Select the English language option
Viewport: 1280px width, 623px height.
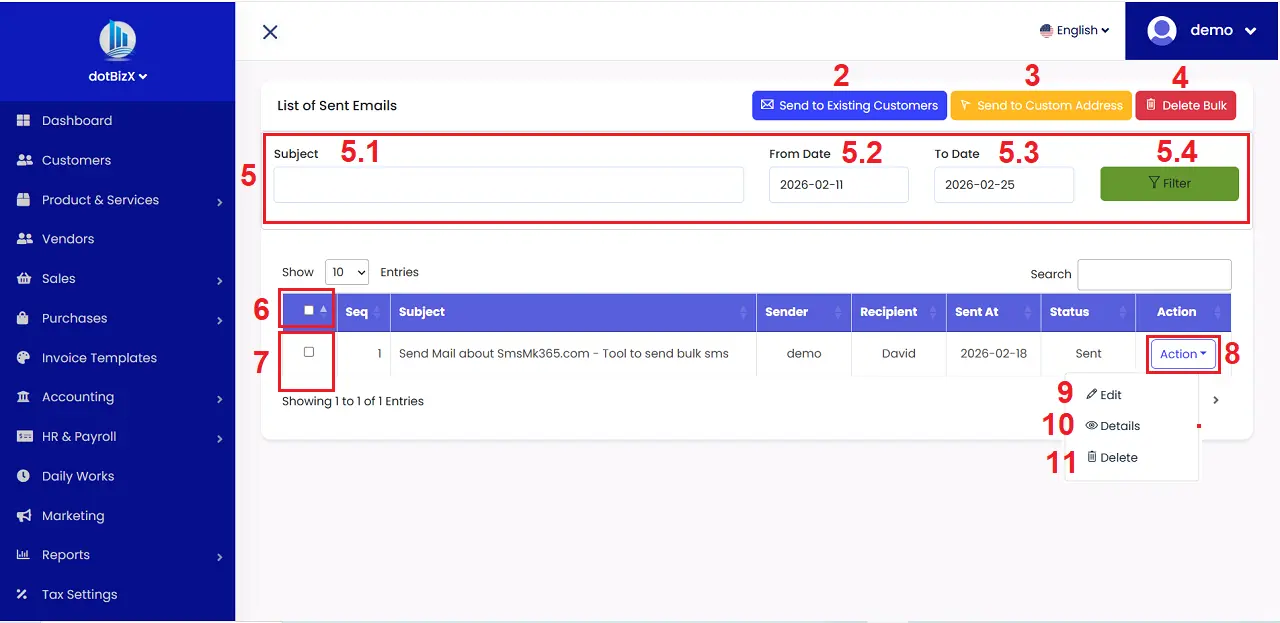pyautogui.click(x=1075, y=30)
